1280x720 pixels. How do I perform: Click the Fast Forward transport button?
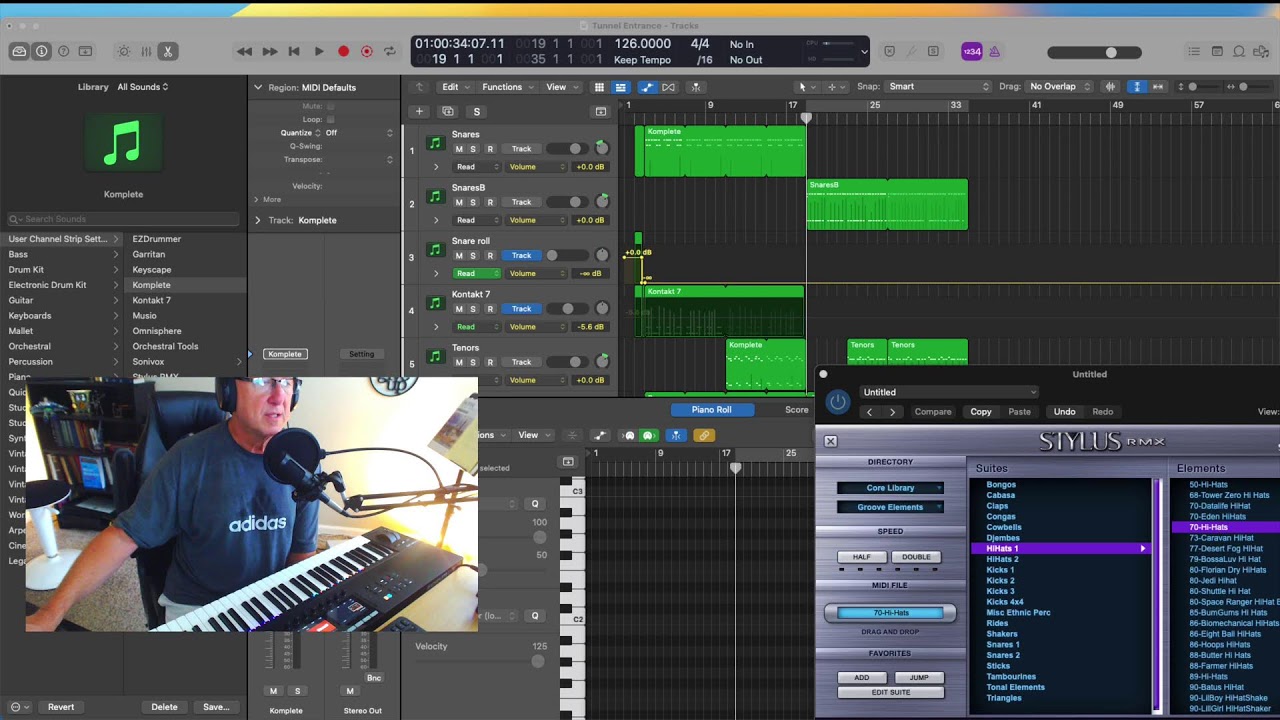[x=270, y=51]
